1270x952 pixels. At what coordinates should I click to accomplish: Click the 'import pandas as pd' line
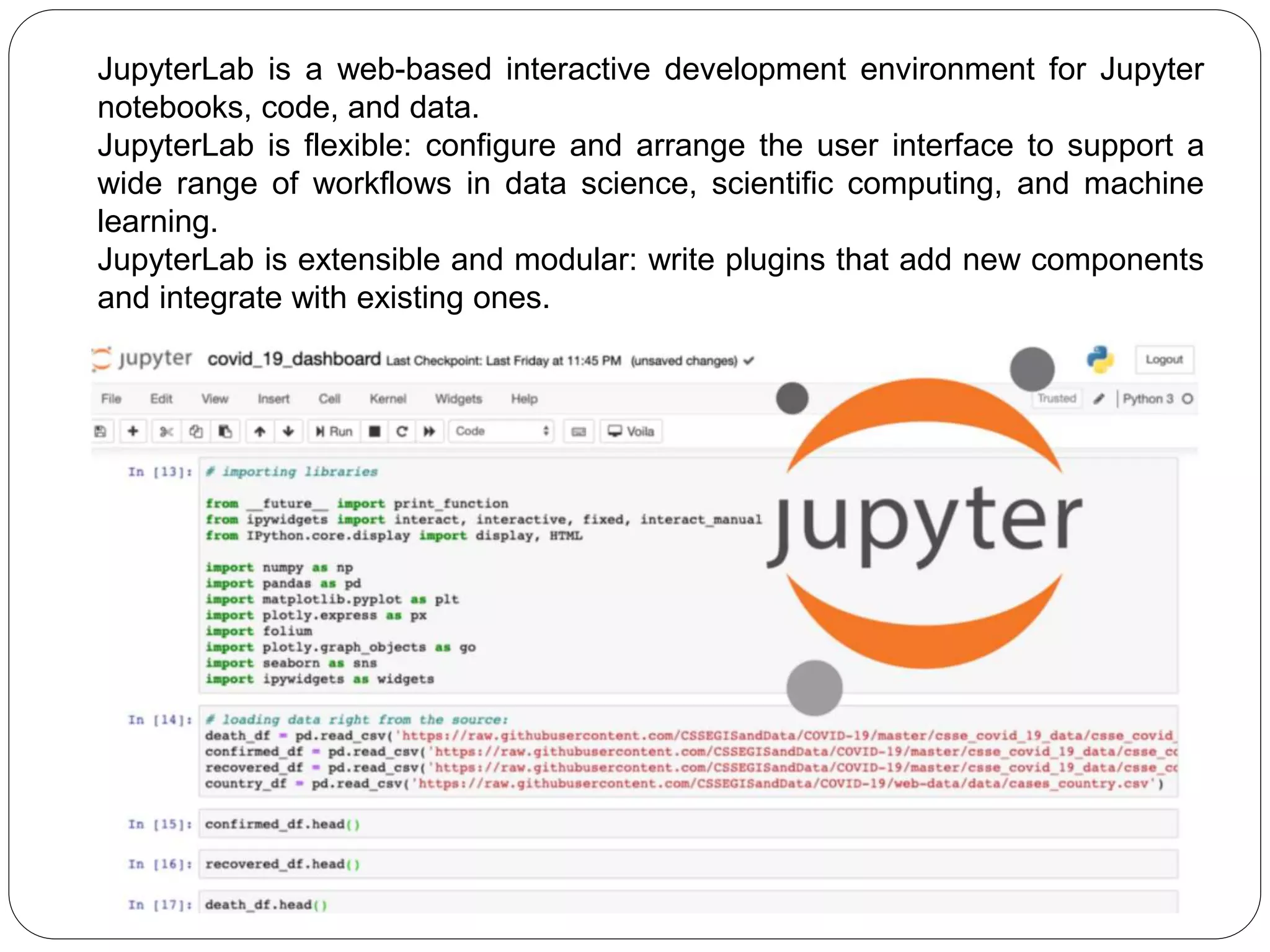(x=283, y=583)
